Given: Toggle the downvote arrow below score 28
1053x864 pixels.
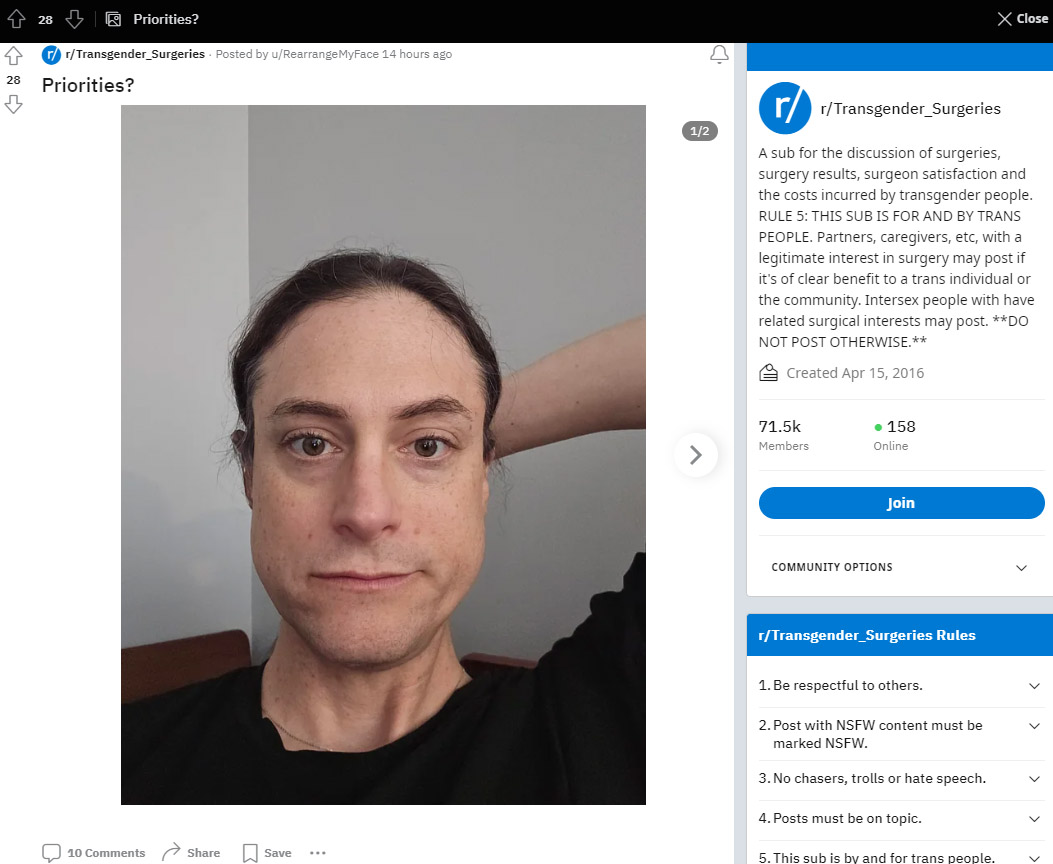Looking at the screenshot, I should [13, 105].
